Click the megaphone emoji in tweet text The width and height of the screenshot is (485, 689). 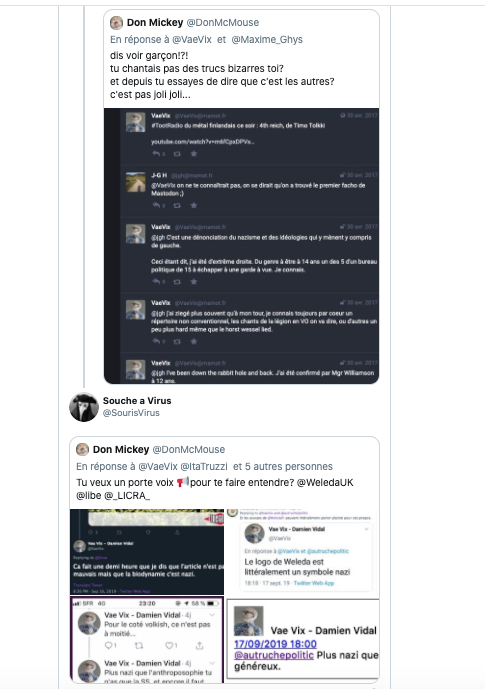(x=182, y=482)
